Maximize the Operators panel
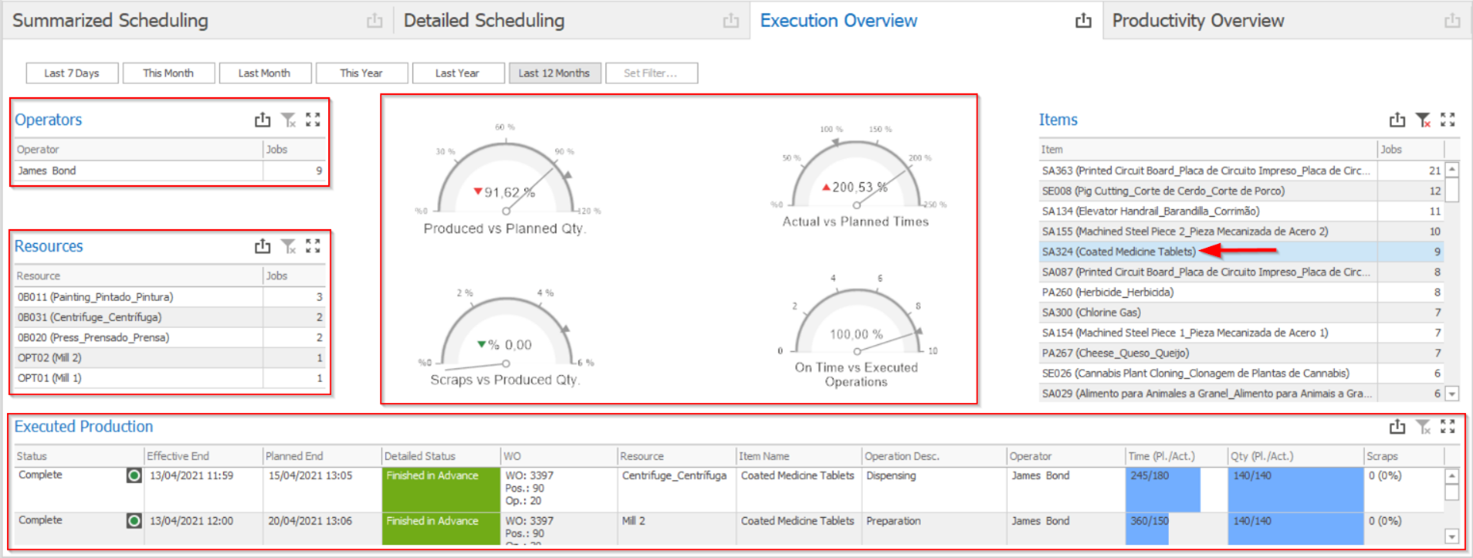 (x=313, y=120)
